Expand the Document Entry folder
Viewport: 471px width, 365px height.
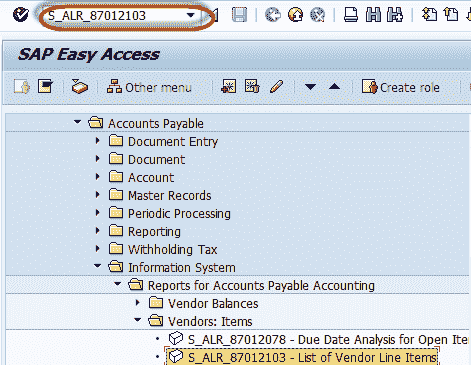tap(97, 141)
